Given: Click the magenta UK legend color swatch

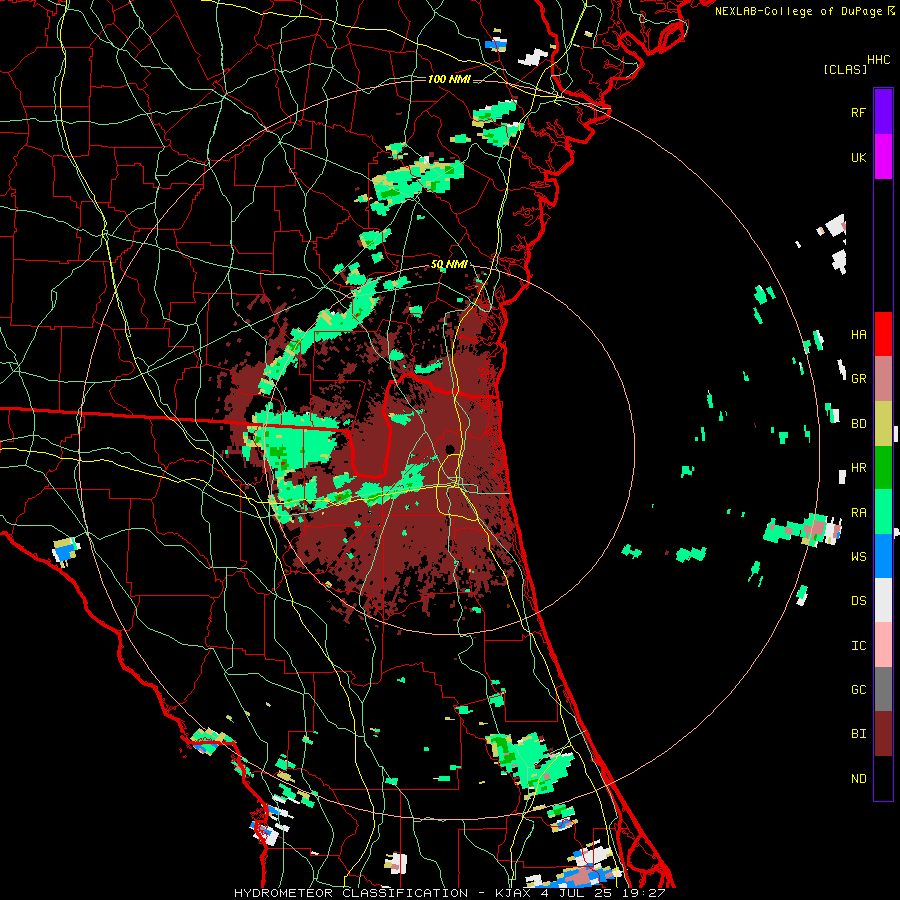Looking at the screenshot, I should pos(883,157).
